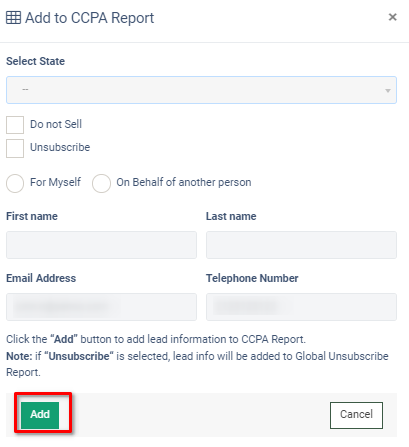The width and height of the screenshot is (409, 447).
Task: Click into the First name field
Action: (101, 245)
